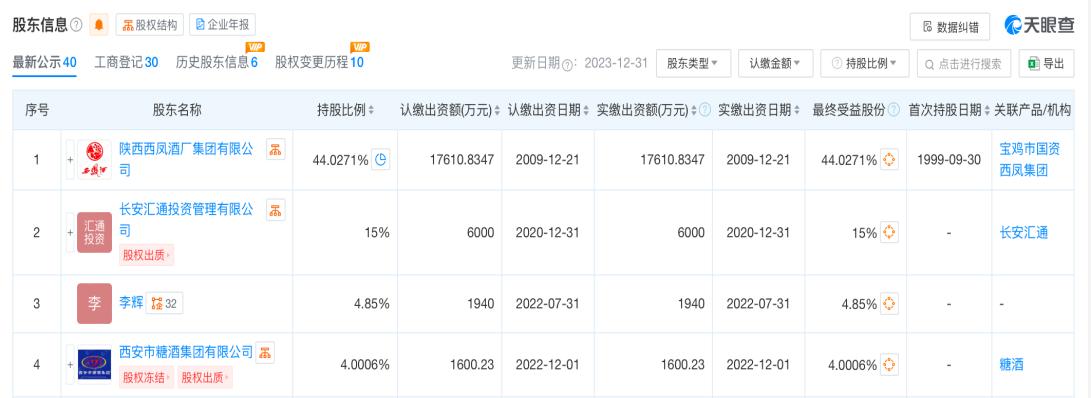1091x398 pixels.
Task: Open the 糖酒 related link
Action: 1012,365
